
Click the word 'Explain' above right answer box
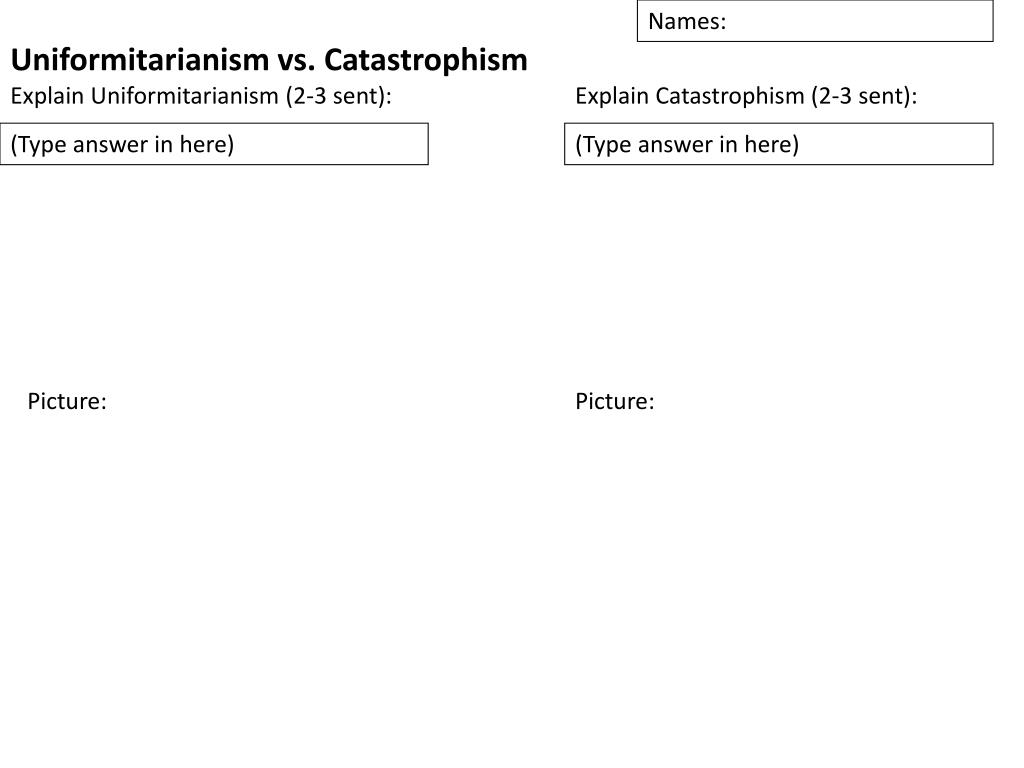(612, 96)
